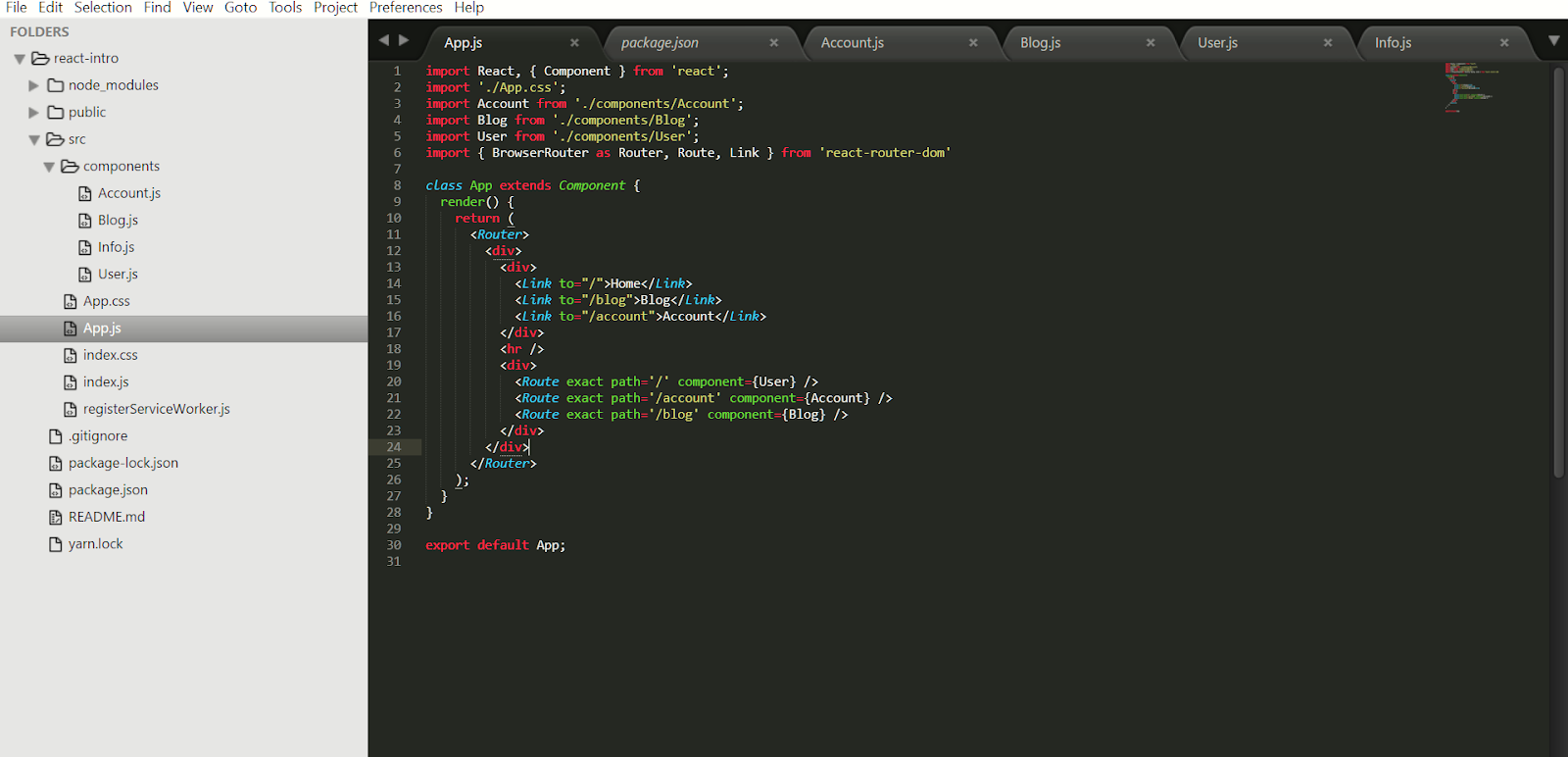Screen dimensions: 1568x757
Task: Collapse the react-intro root folder
Action: click(x=20, y=59)
